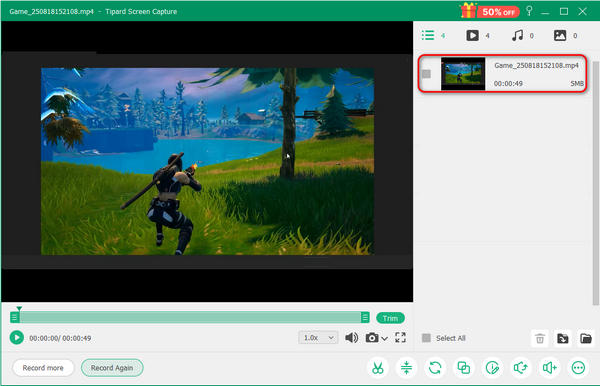
Task: Tick the checkbox for Game_250818152108.mp4
Action: pos(426,74)
